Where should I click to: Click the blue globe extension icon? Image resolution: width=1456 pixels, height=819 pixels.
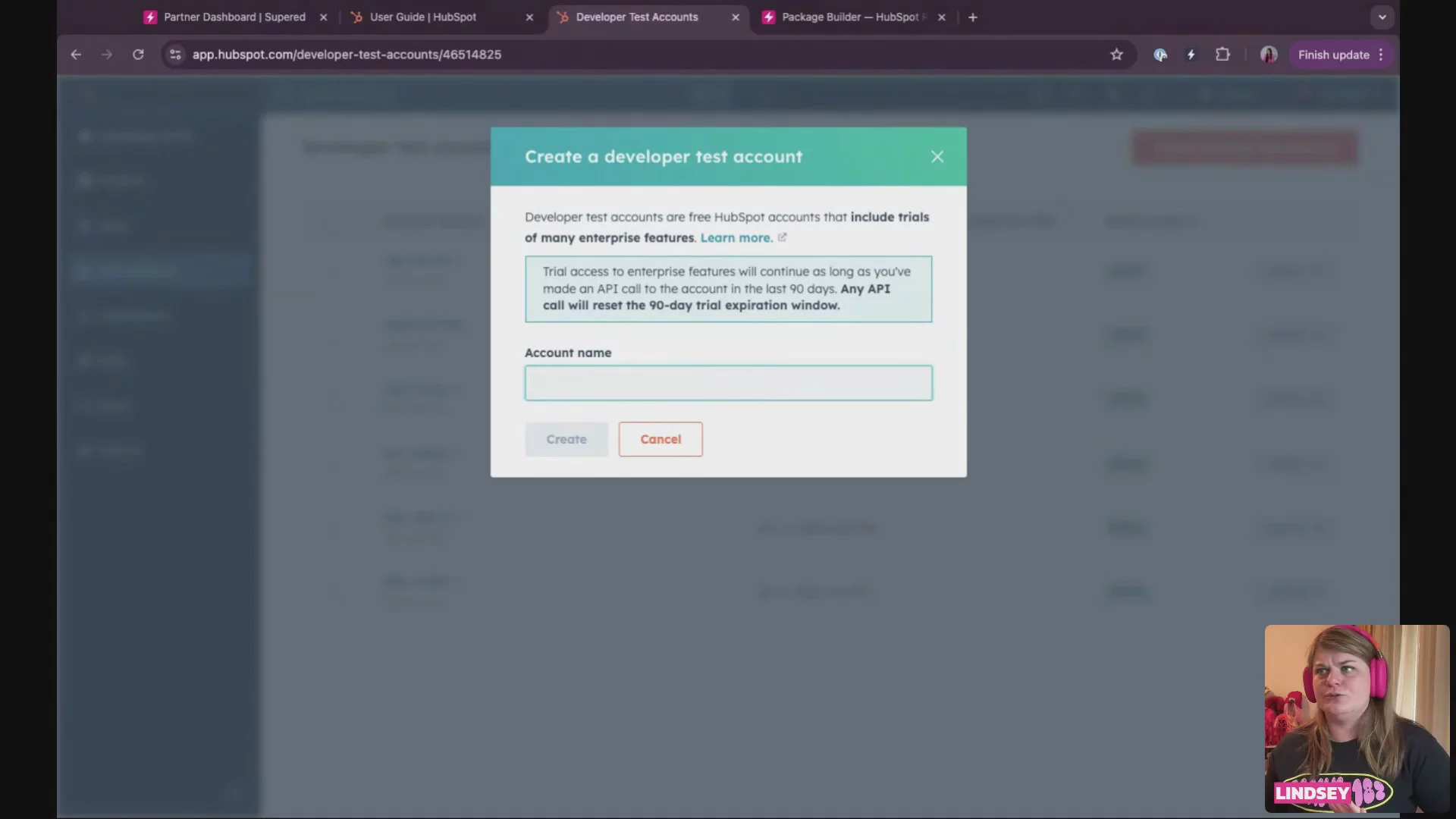(1160, 55)
